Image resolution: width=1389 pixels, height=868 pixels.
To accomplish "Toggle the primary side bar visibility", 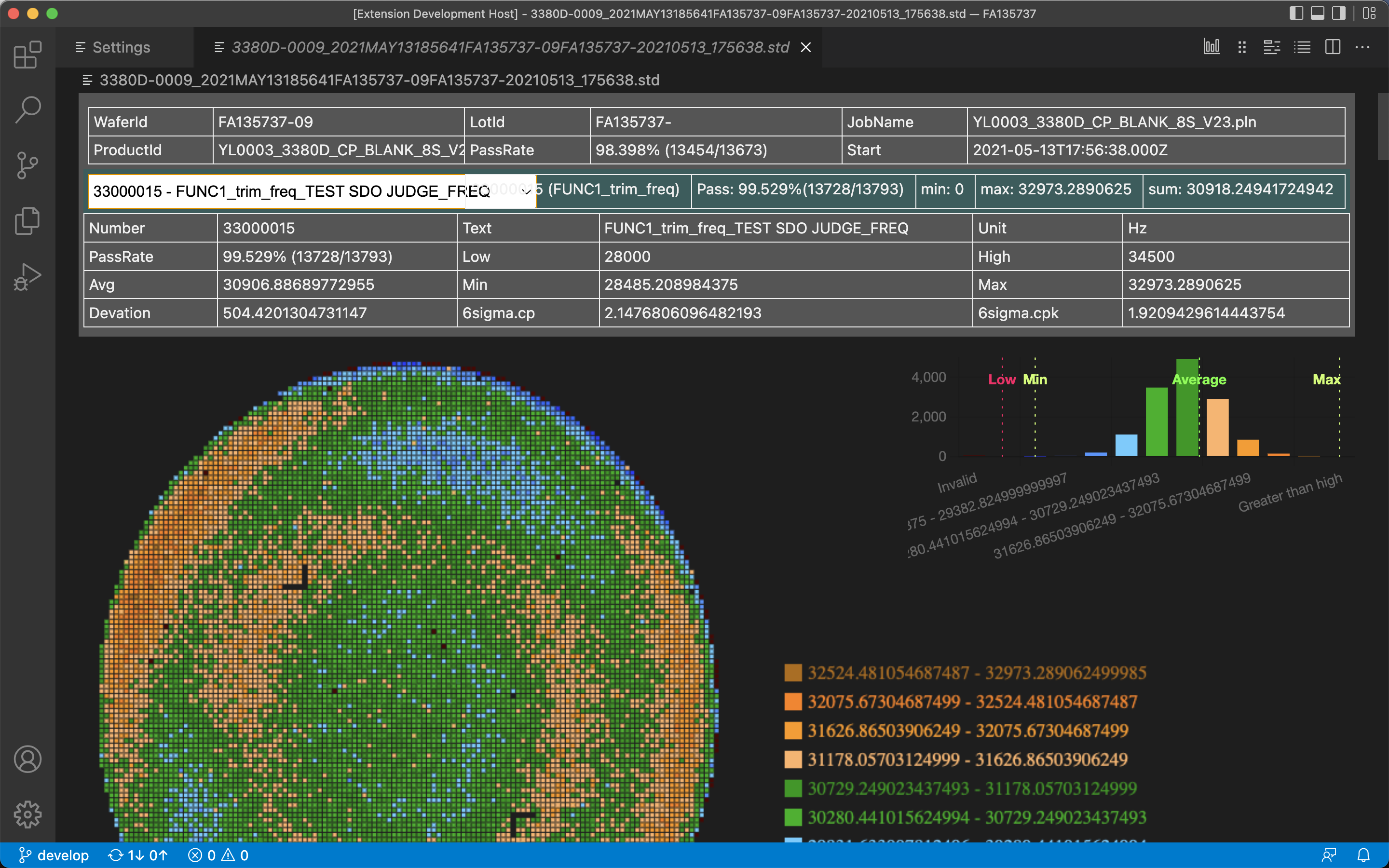I will (1296, 13).
